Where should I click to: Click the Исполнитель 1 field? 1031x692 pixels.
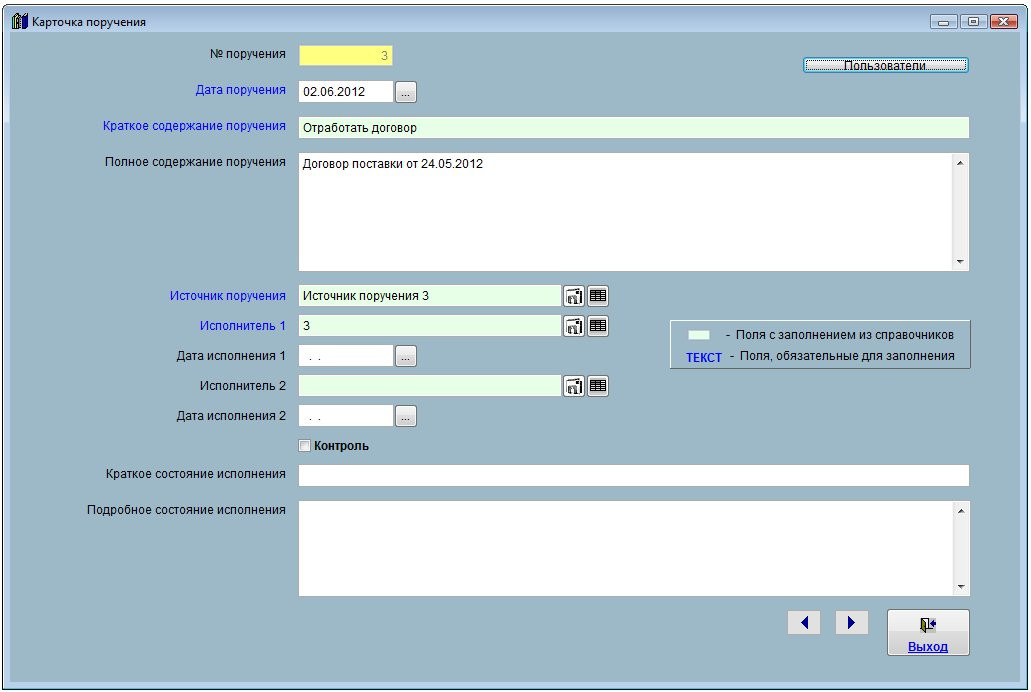tap(430, 326)
